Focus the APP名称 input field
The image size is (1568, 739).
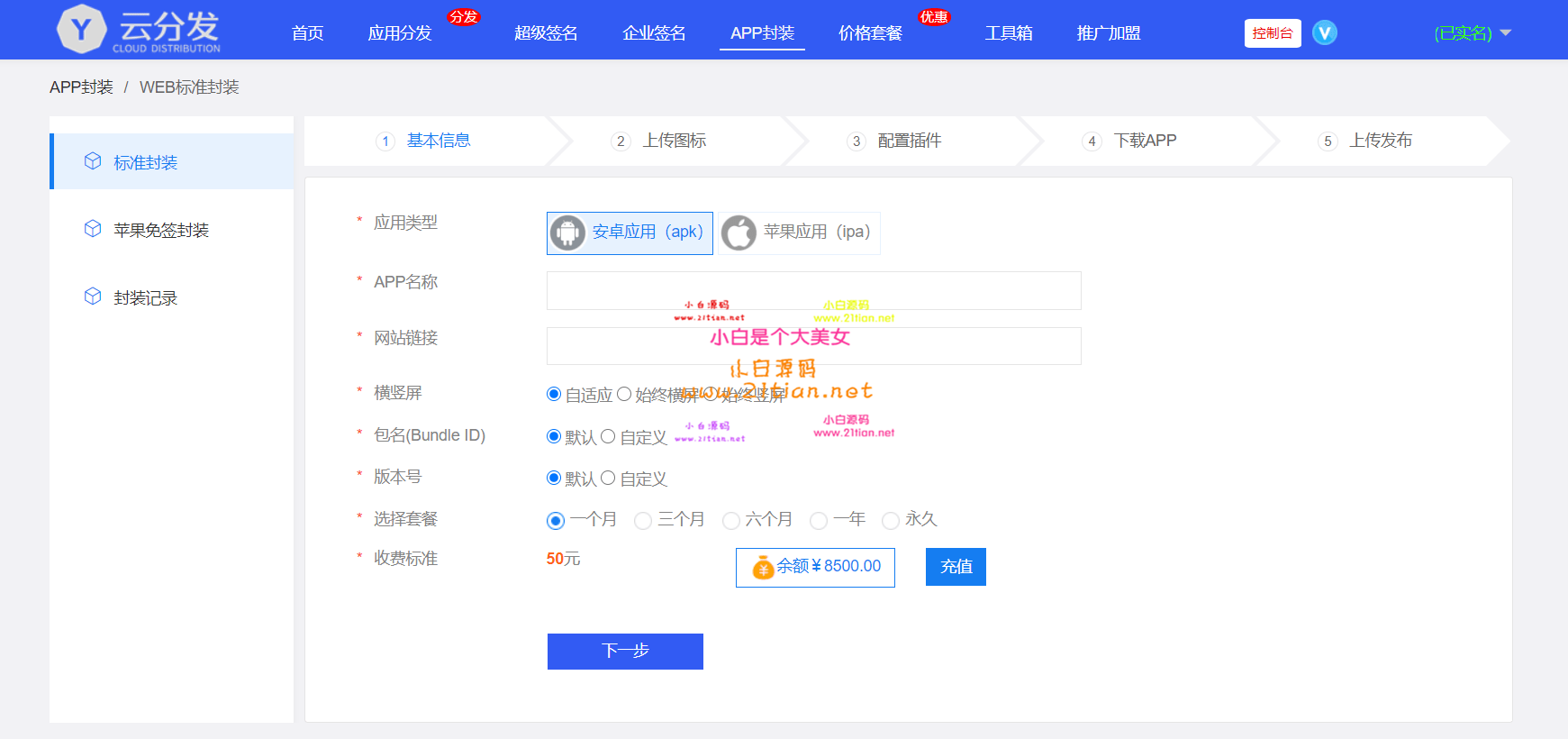pos(814,290)
